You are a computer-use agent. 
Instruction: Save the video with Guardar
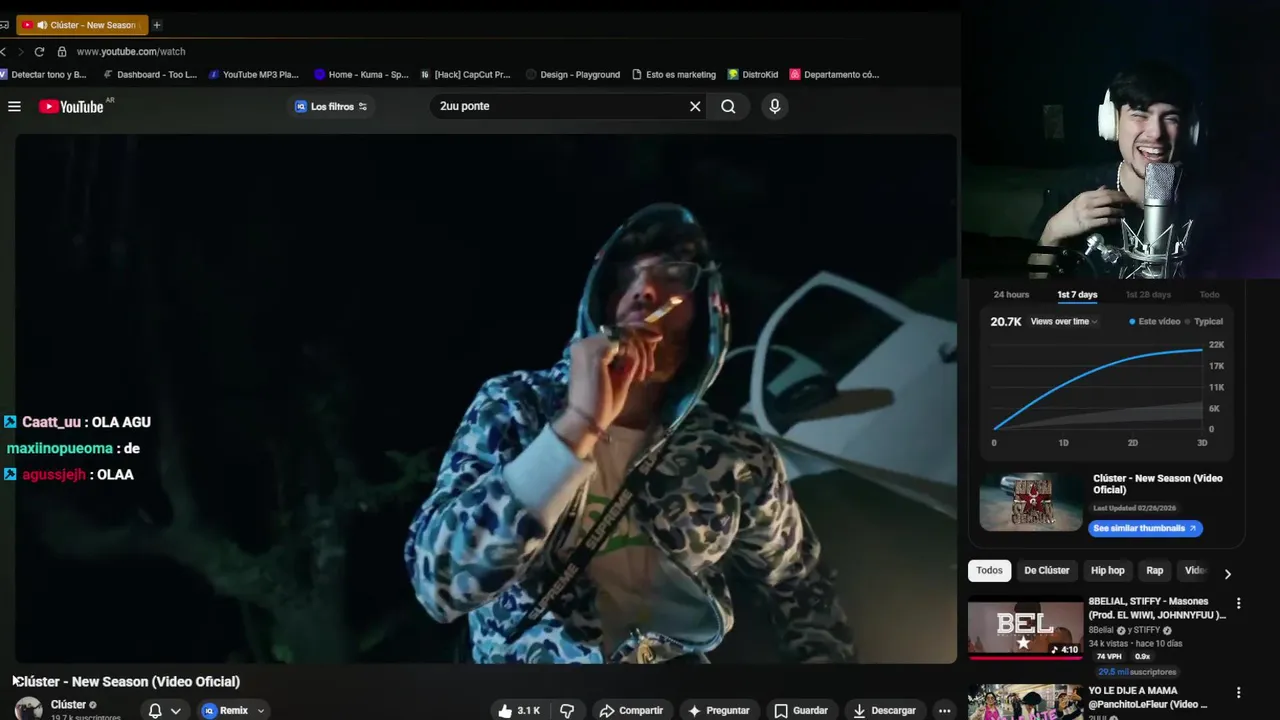coord(801,711)
